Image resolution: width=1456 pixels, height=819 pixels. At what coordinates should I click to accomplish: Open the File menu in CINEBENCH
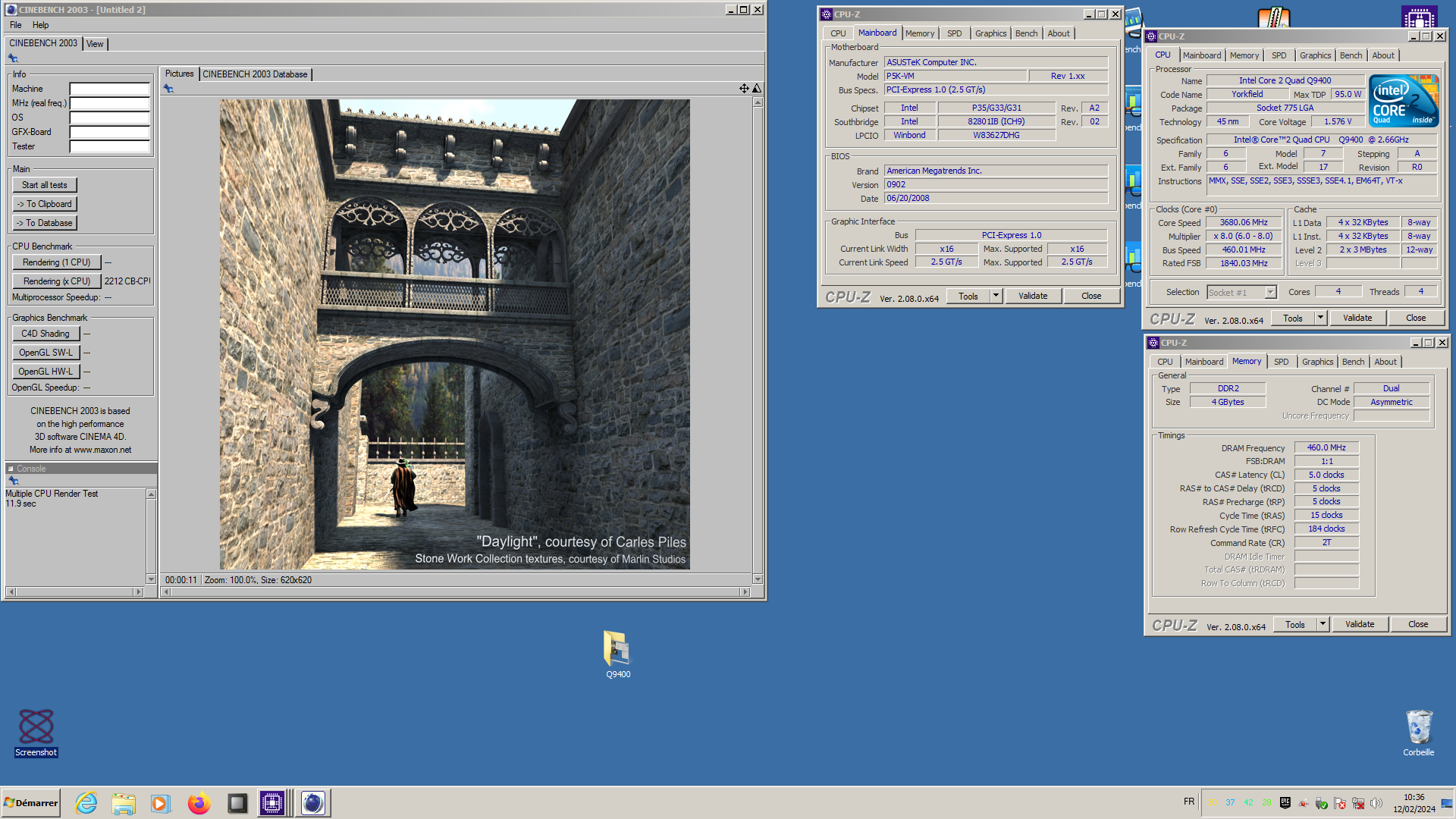click(x=15, y=25)
